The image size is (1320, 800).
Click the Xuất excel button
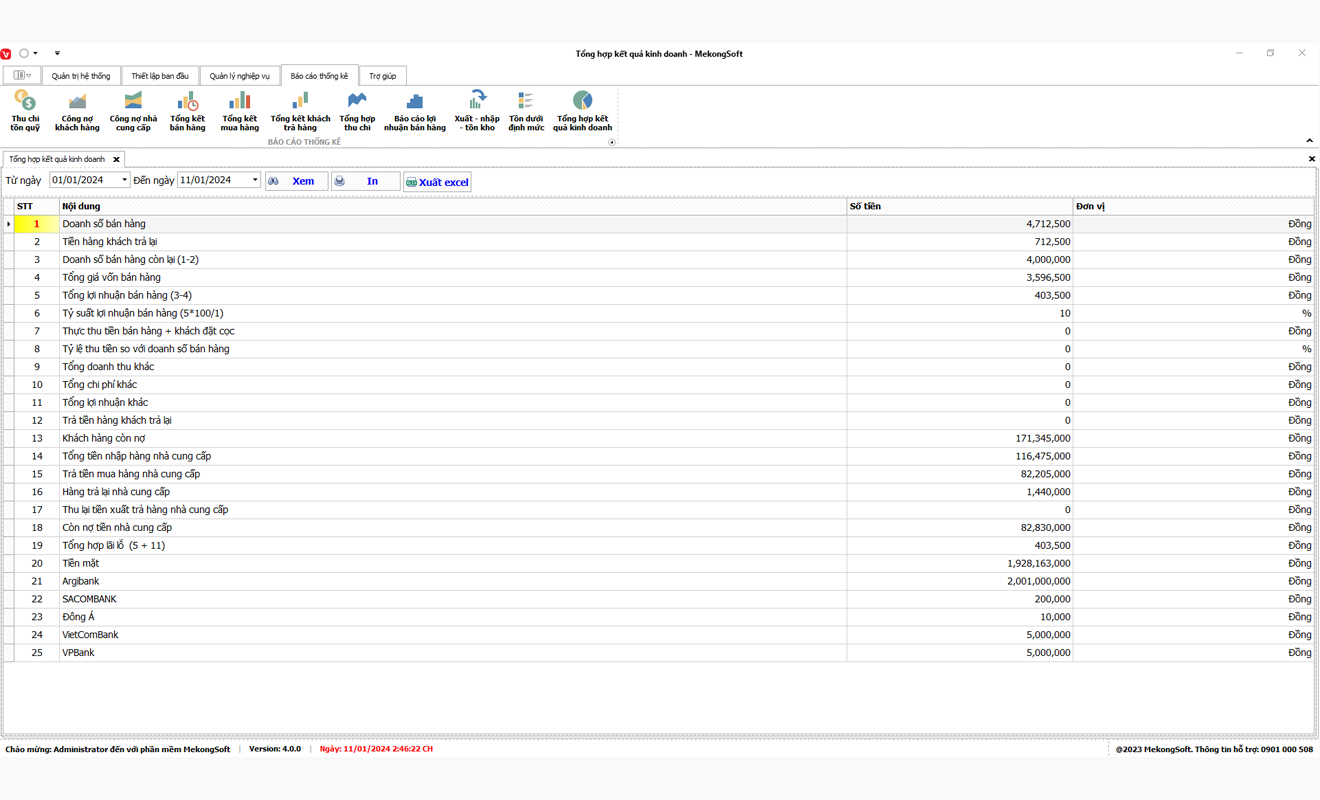click(x=437, y=182)
